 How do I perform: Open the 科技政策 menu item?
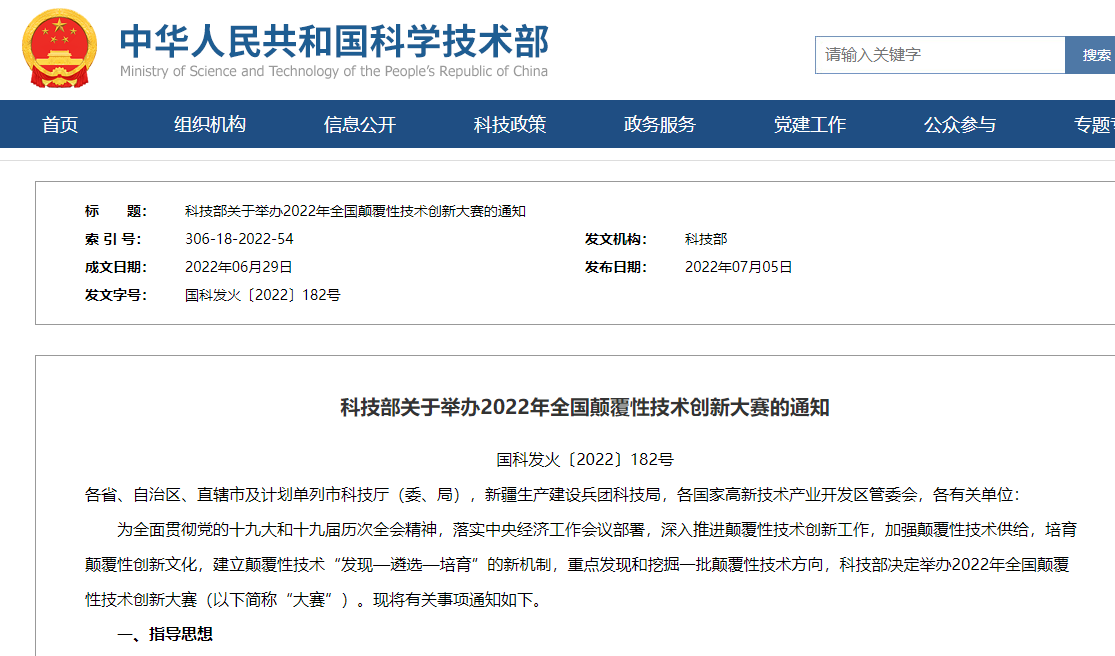(510, 125)
